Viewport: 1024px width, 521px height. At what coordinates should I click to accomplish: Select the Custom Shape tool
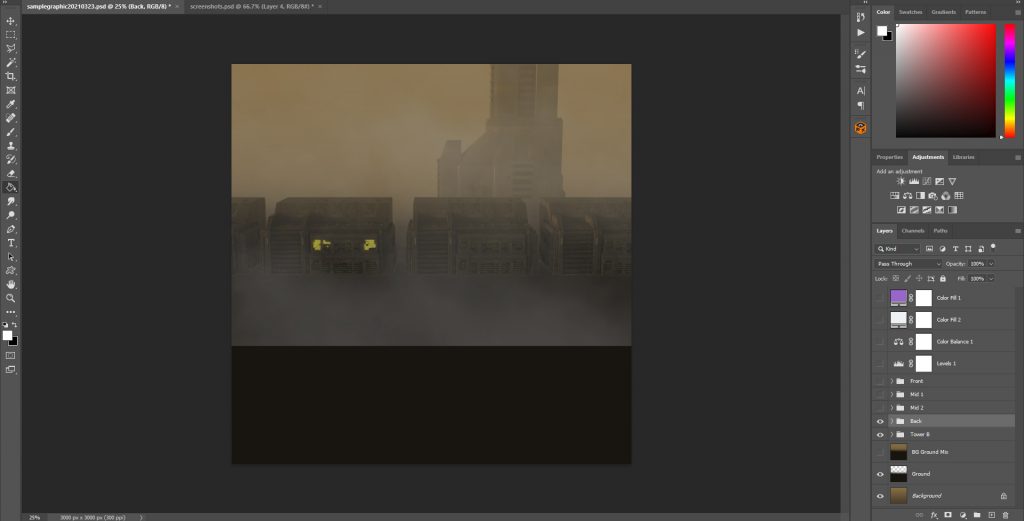tap(10, 270)
